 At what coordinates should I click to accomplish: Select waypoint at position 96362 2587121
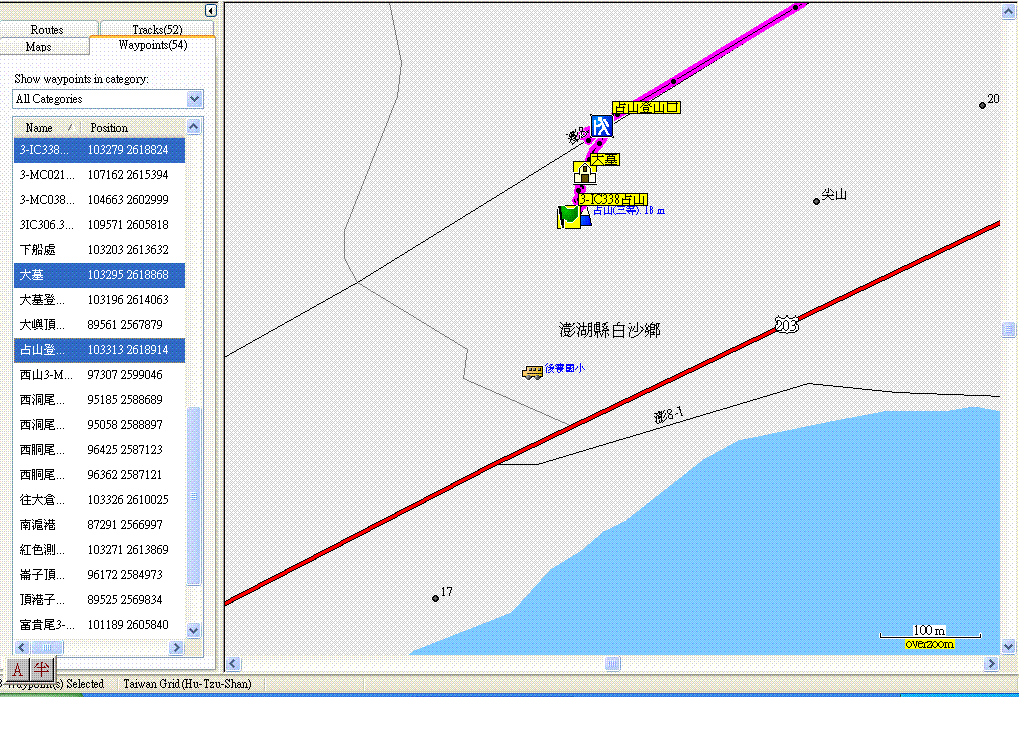99,475
